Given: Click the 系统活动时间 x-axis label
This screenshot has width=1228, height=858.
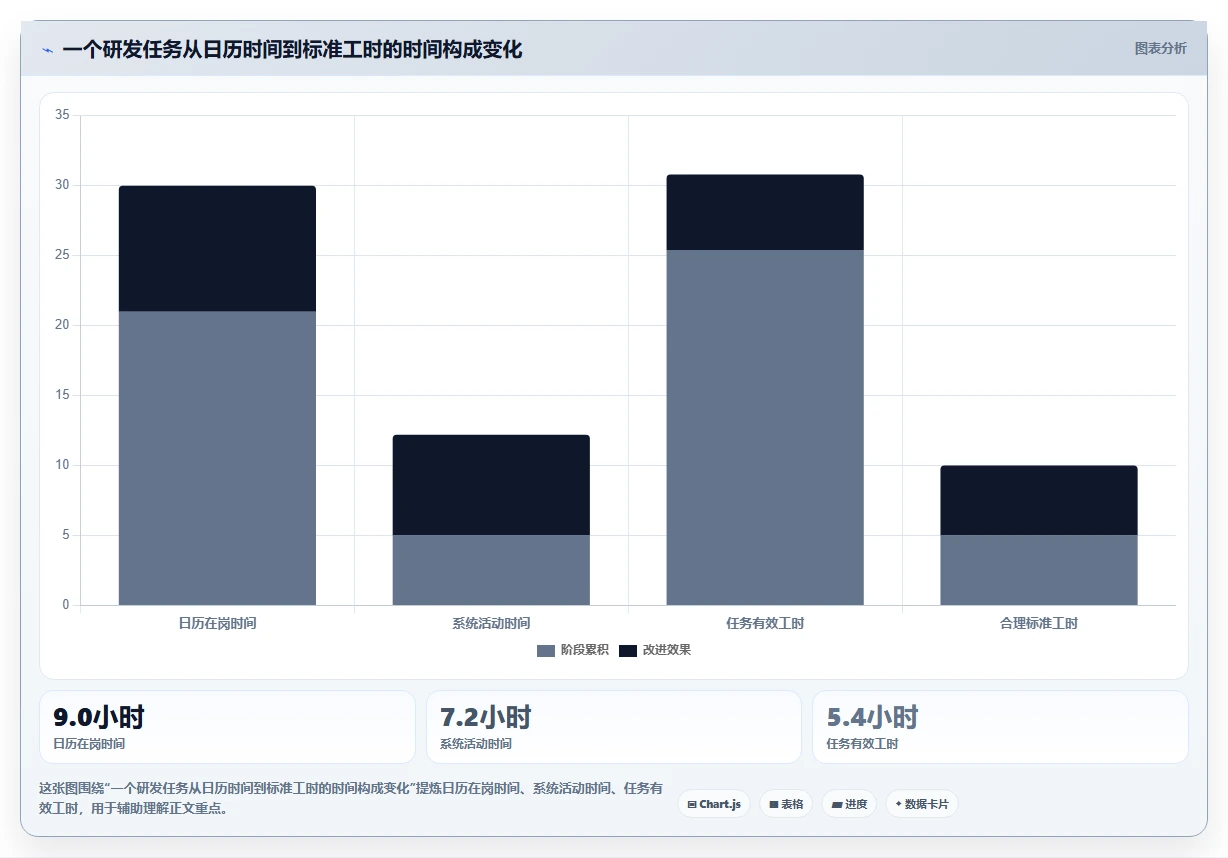Looking at the screenshot, I should 491,623.
